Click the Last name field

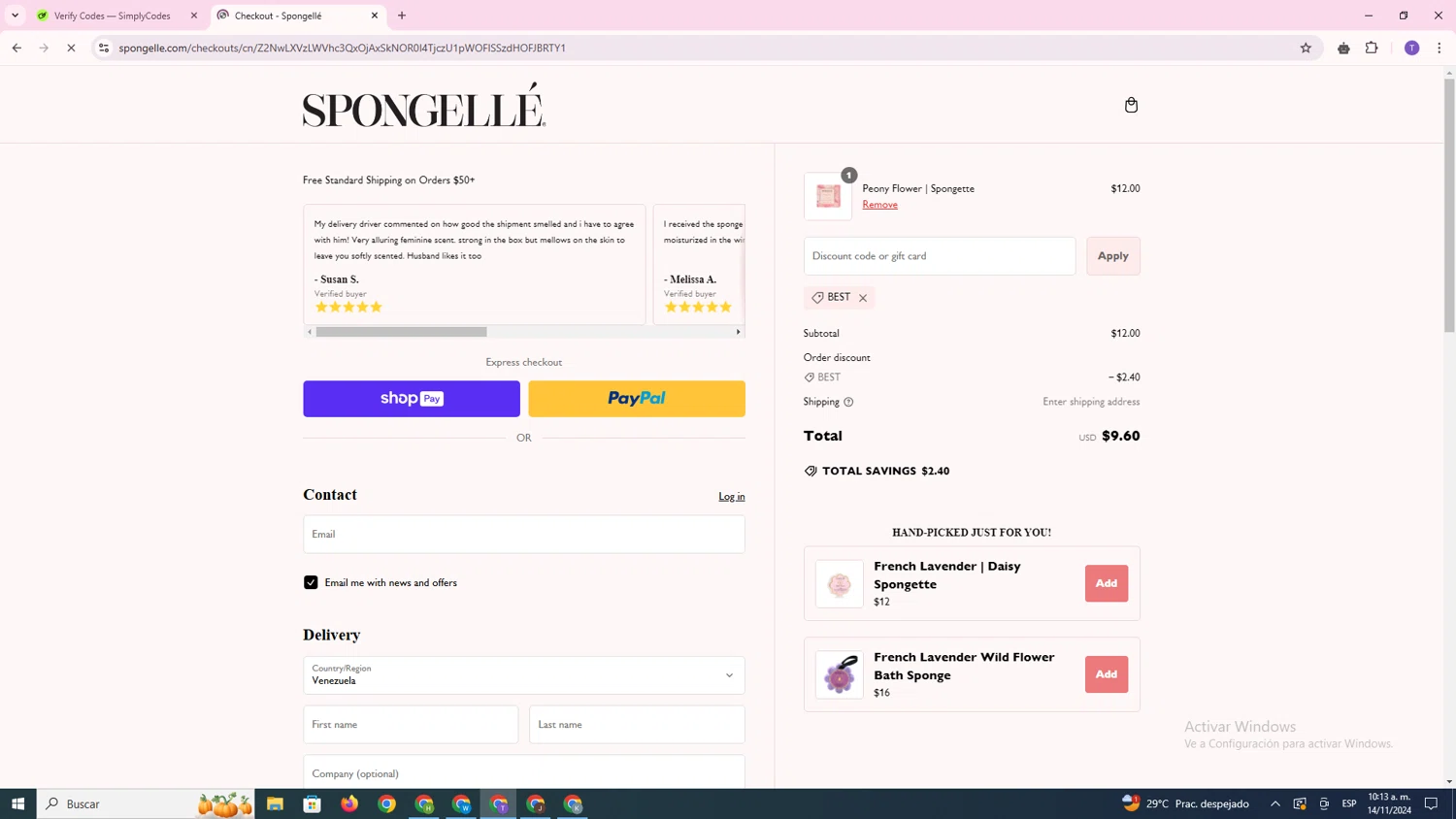637,725
